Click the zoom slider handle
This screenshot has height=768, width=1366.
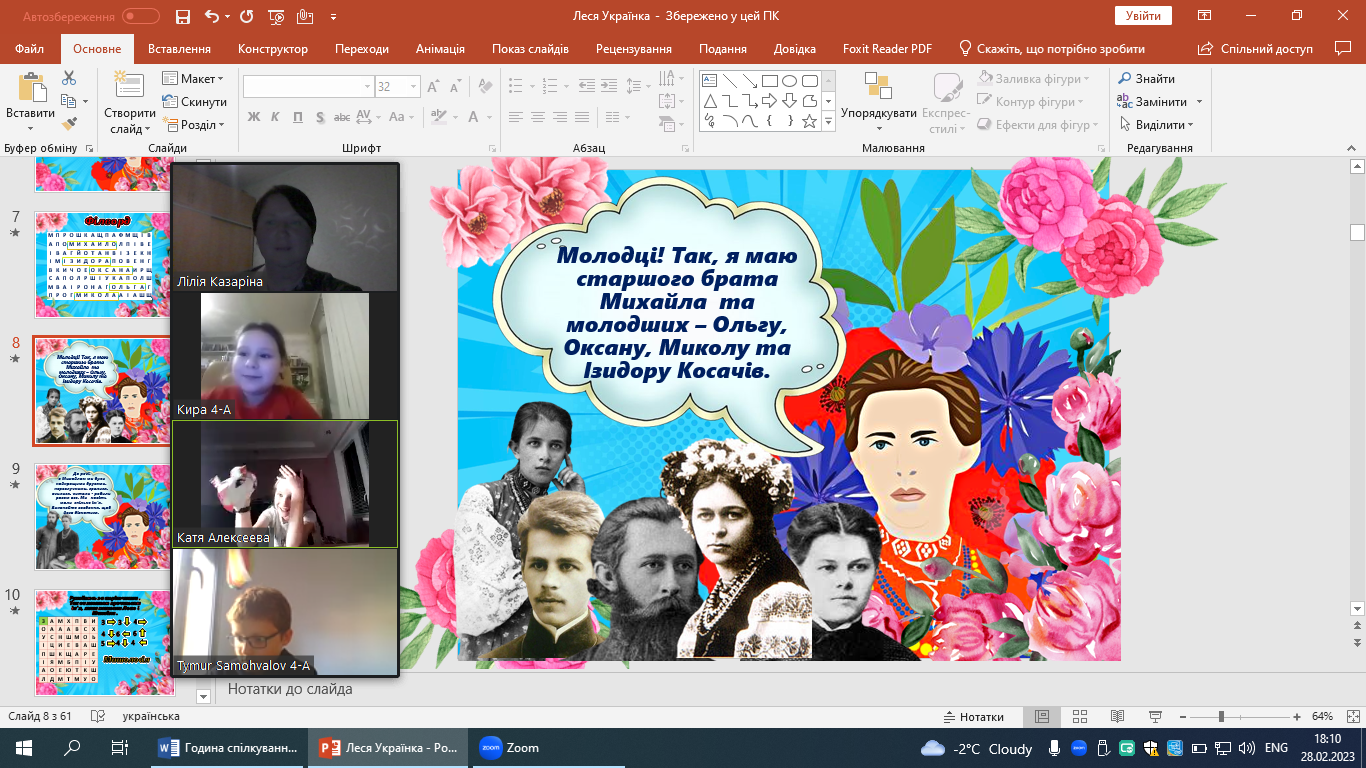[x=1221, y=716]
